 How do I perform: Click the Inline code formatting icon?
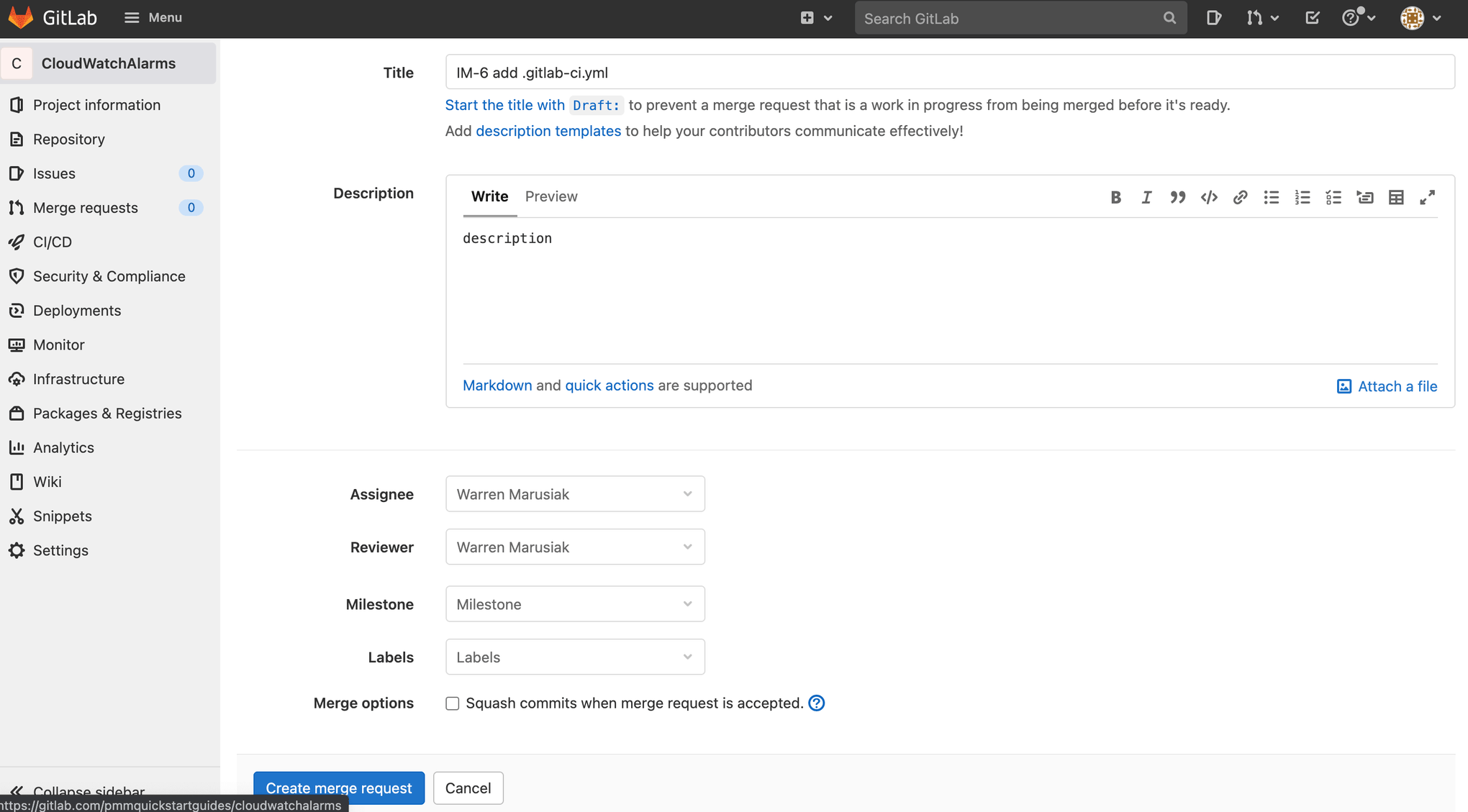[1208, 197]
